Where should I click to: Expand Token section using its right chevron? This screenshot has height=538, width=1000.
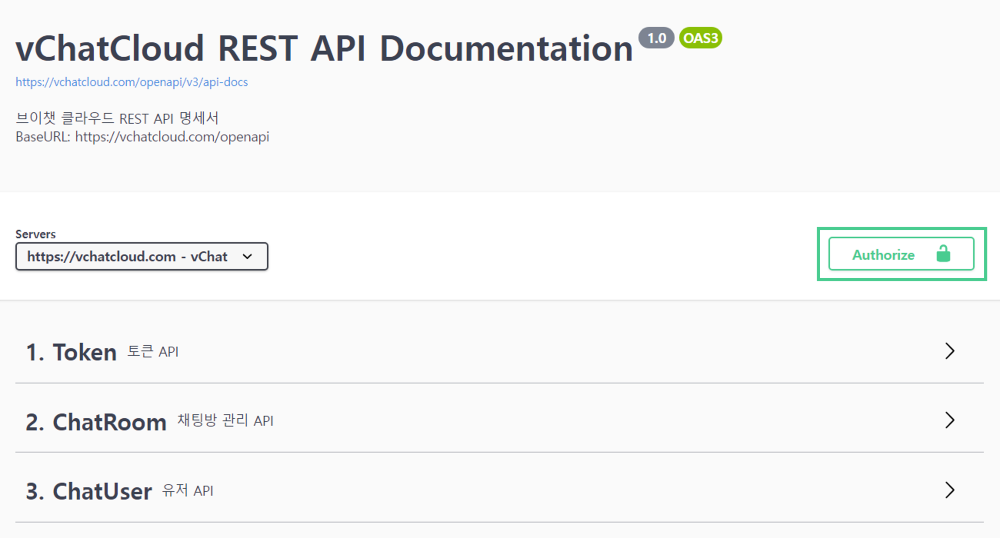(x=949, y=351)
